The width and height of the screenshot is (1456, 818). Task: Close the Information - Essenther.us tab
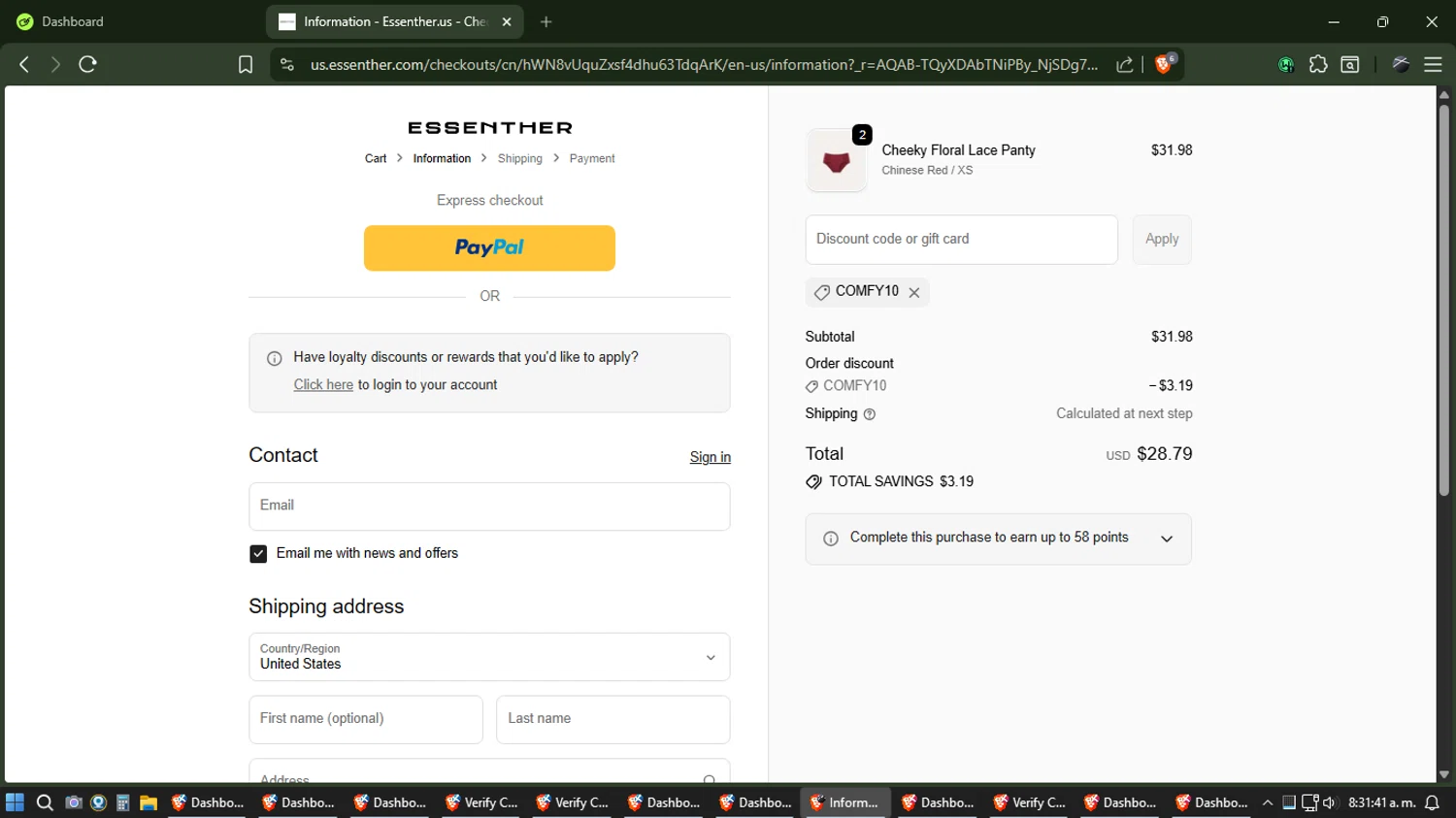(506, 21)
